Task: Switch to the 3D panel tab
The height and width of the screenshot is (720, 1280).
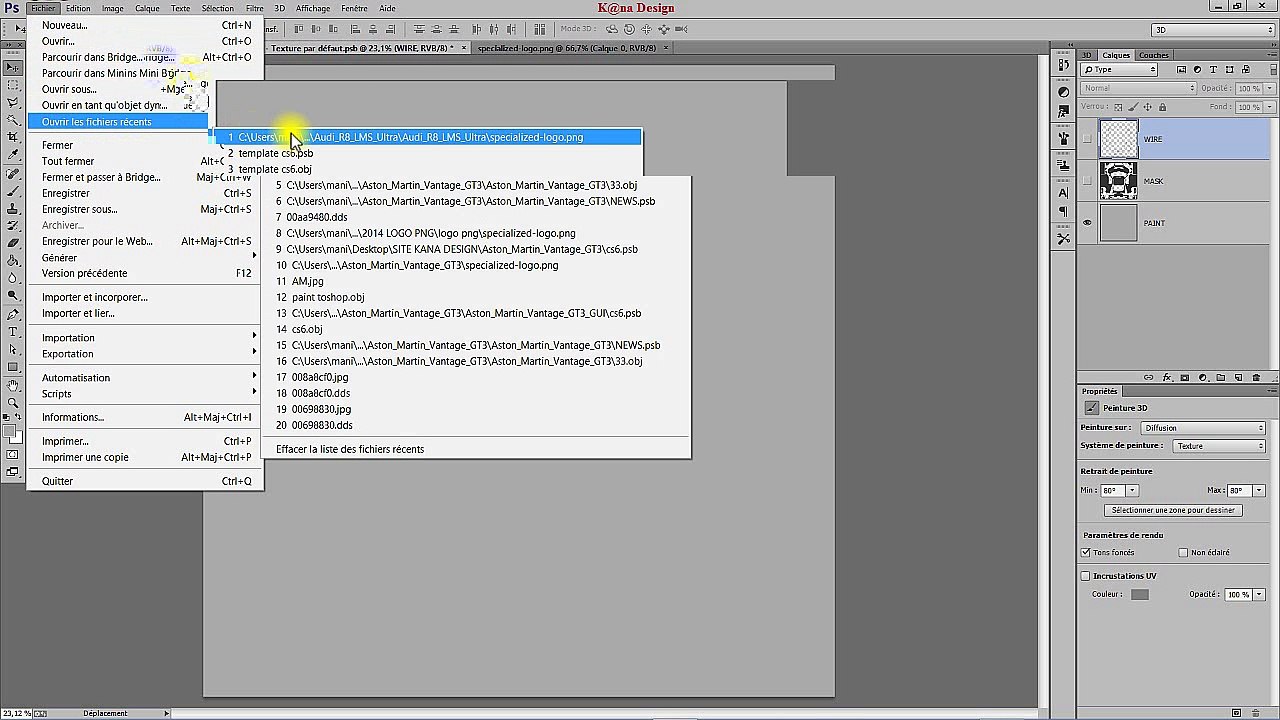Action: point(1087,55)
